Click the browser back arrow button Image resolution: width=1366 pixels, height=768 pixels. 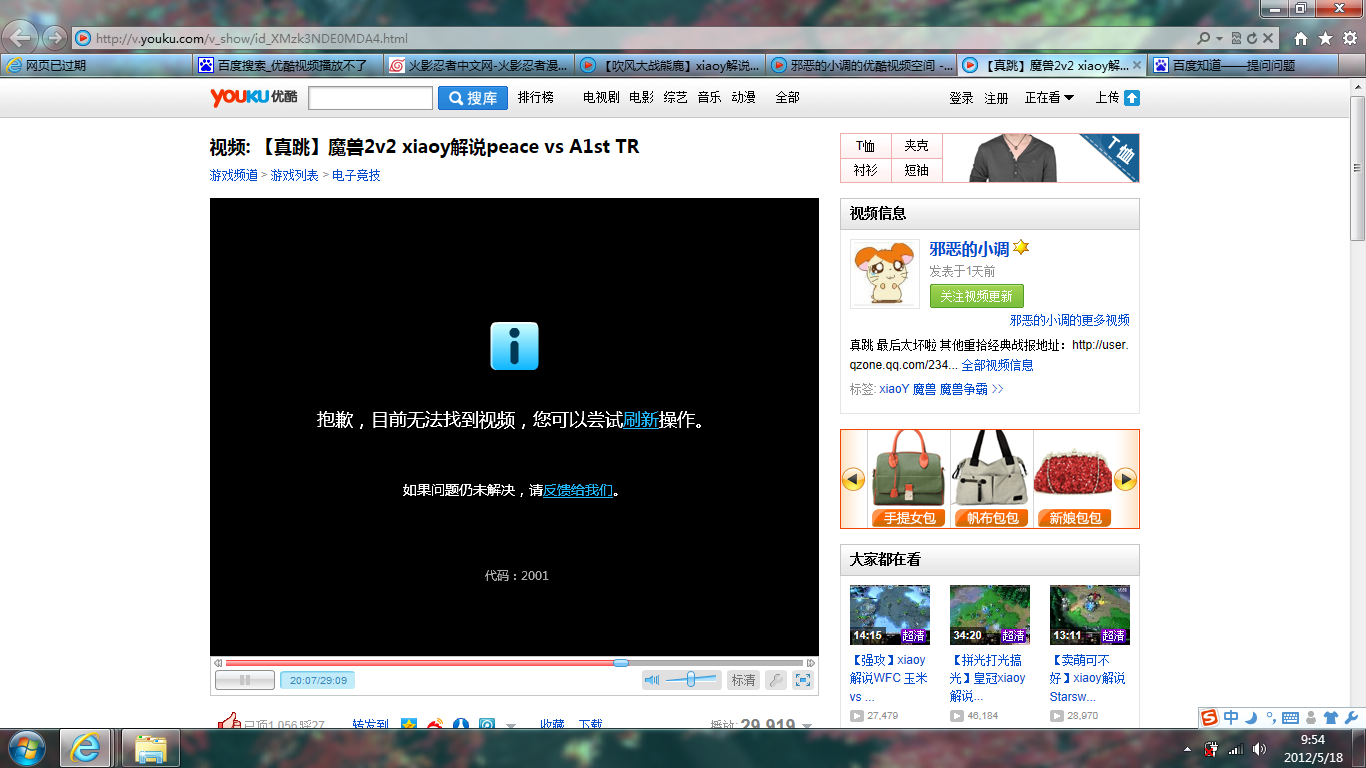point(22,38)
